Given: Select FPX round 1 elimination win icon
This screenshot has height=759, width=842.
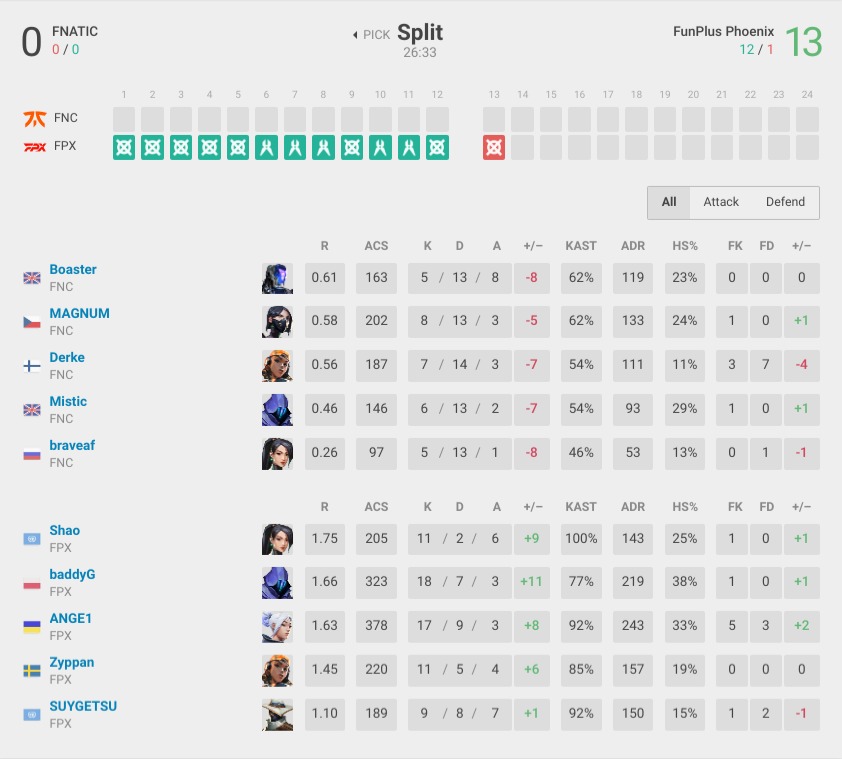Looking at the screenshot, I should [x=124, y=147].
